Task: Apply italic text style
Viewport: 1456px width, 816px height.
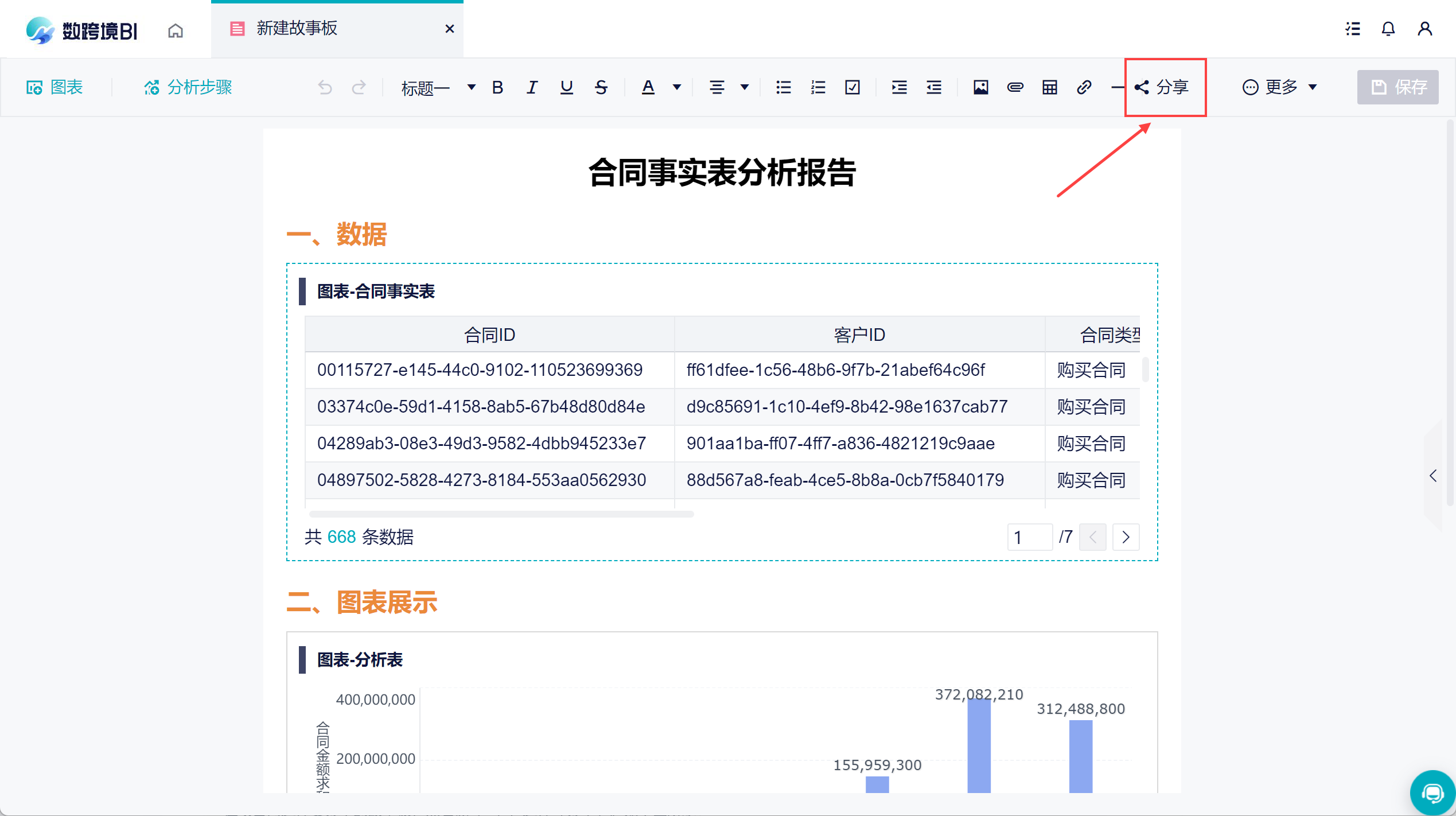Action: coord(532,87)
